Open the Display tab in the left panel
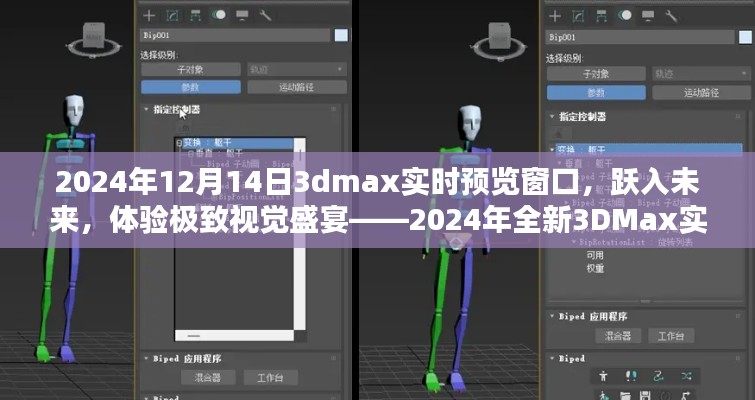This screenshot has height=400, width=755. 242,15
